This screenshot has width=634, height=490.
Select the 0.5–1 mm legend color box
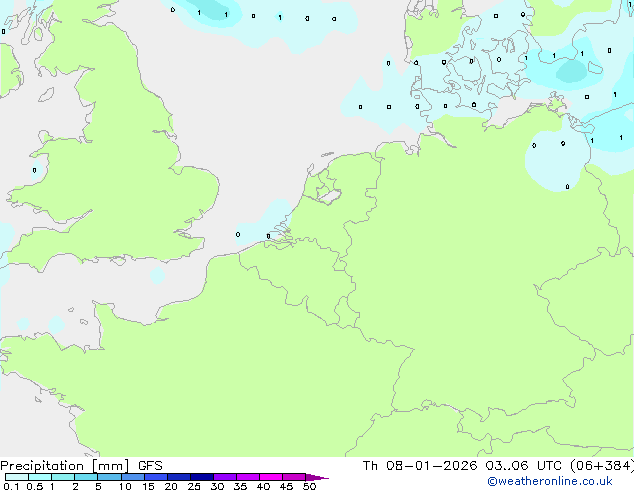[x=40, y=477]
